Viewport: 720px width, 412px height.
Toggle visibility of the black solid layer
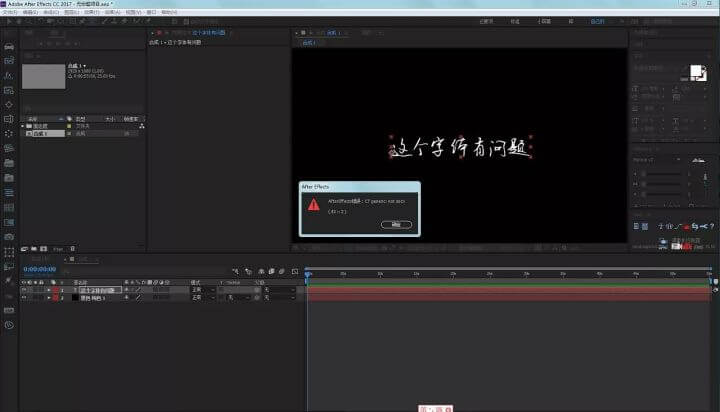pyautogui.click(x=24, y=298)
